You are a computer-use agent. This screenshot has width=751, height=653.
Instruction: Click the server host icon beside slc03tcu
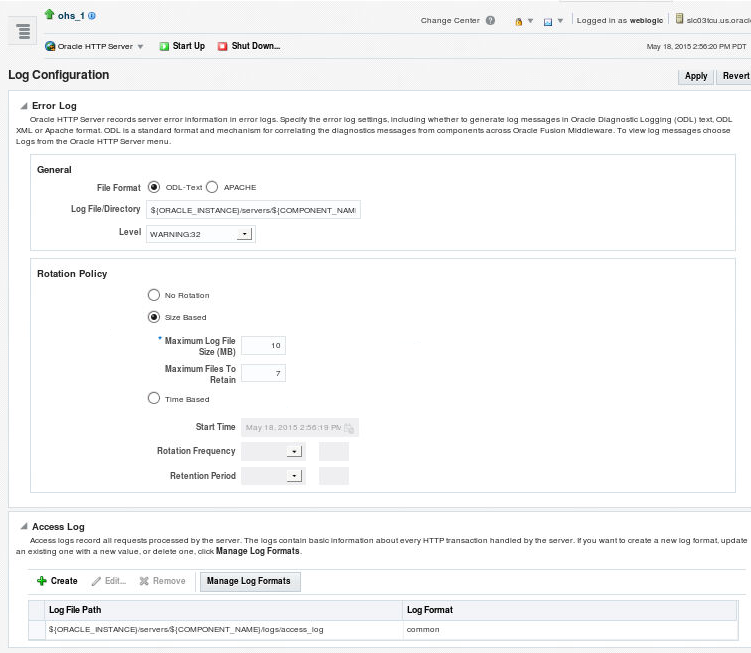[x=679, y=19]
